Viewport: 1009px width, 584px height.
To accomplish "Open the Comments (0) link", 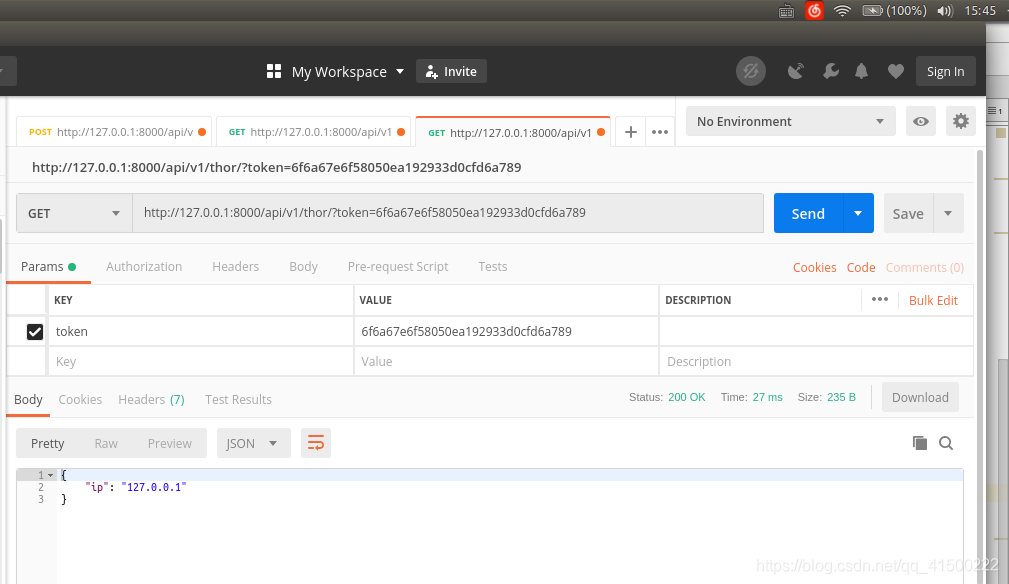I will 925,267.
